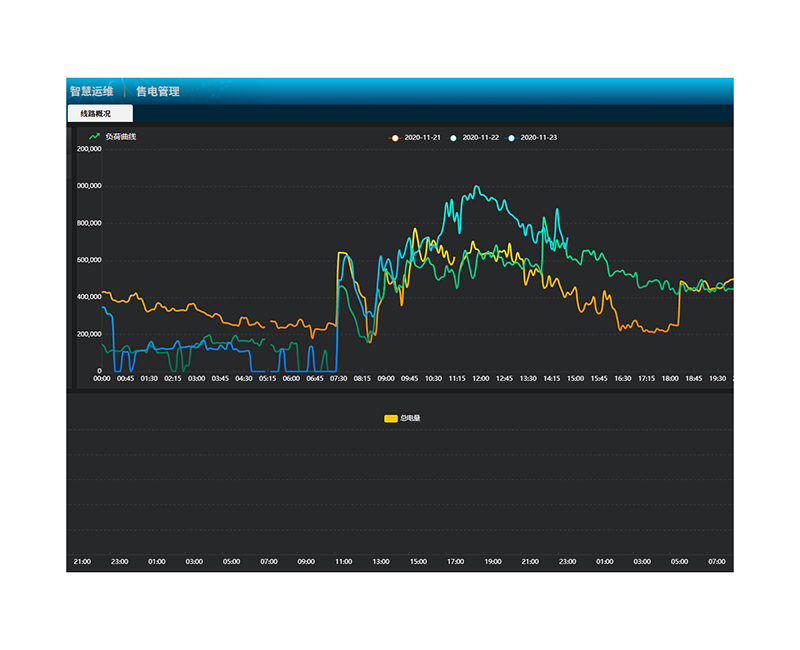Click the yellow 总电量 legend swatch
Image resolution: width=800 pixels, height=650 pixels.
click(x=390, y=418)
